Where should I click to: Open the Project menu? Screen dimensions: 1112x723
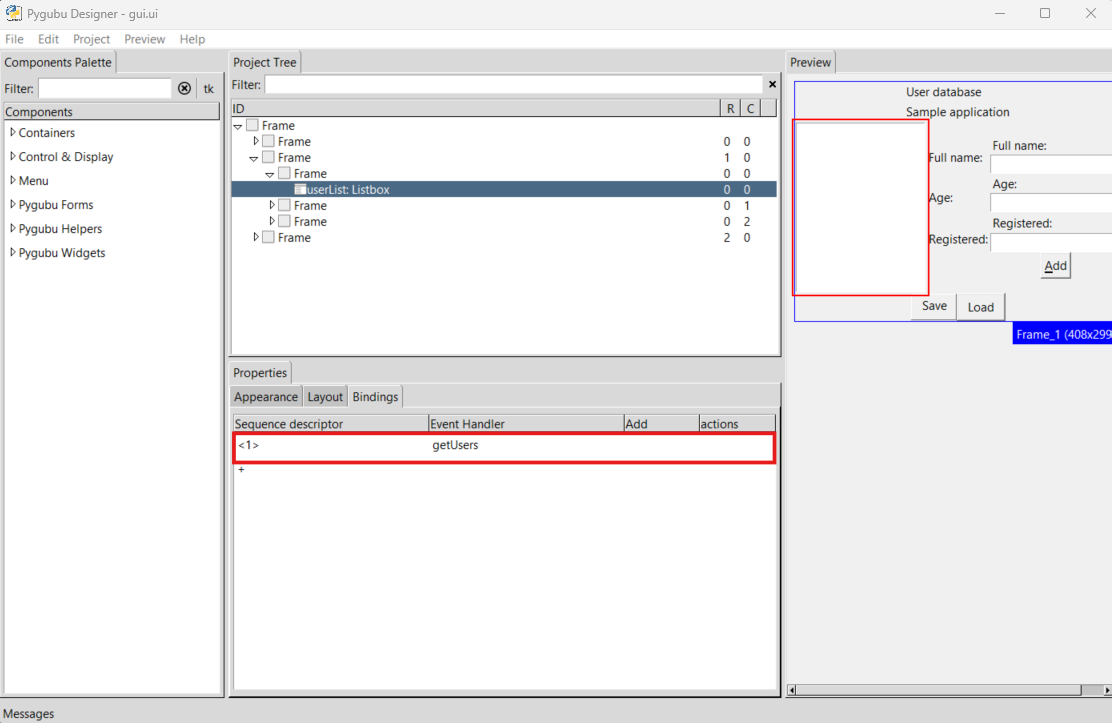point(91,39)
